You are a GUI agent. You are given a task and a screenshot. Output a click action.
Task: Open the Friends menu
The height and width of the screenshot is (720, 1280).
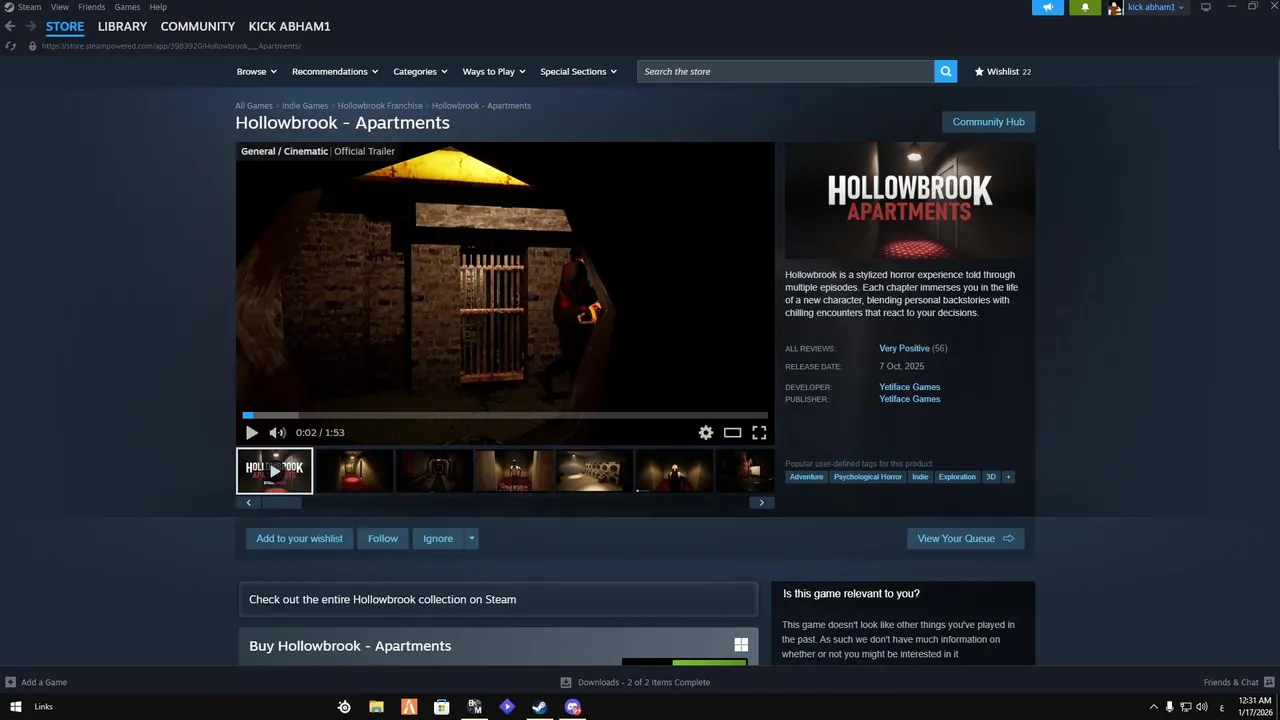click(x=91, y=7)
